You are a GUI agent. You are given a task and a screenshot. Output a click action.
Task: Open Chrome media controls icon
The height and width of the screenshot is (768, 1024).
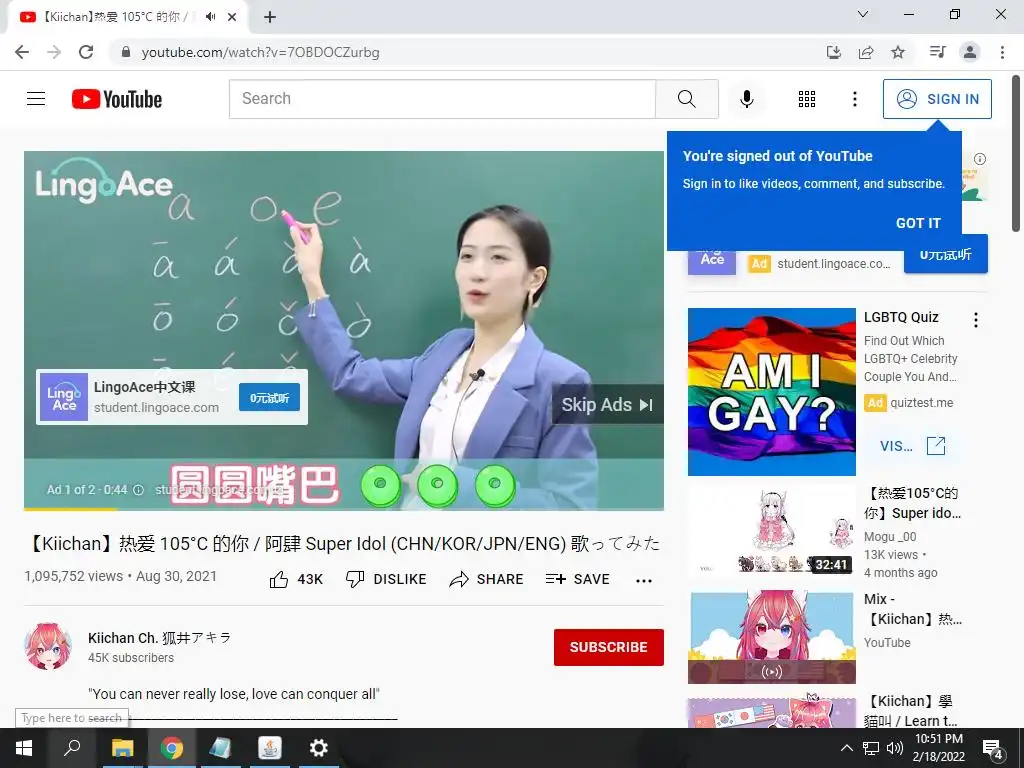point(937,52)
